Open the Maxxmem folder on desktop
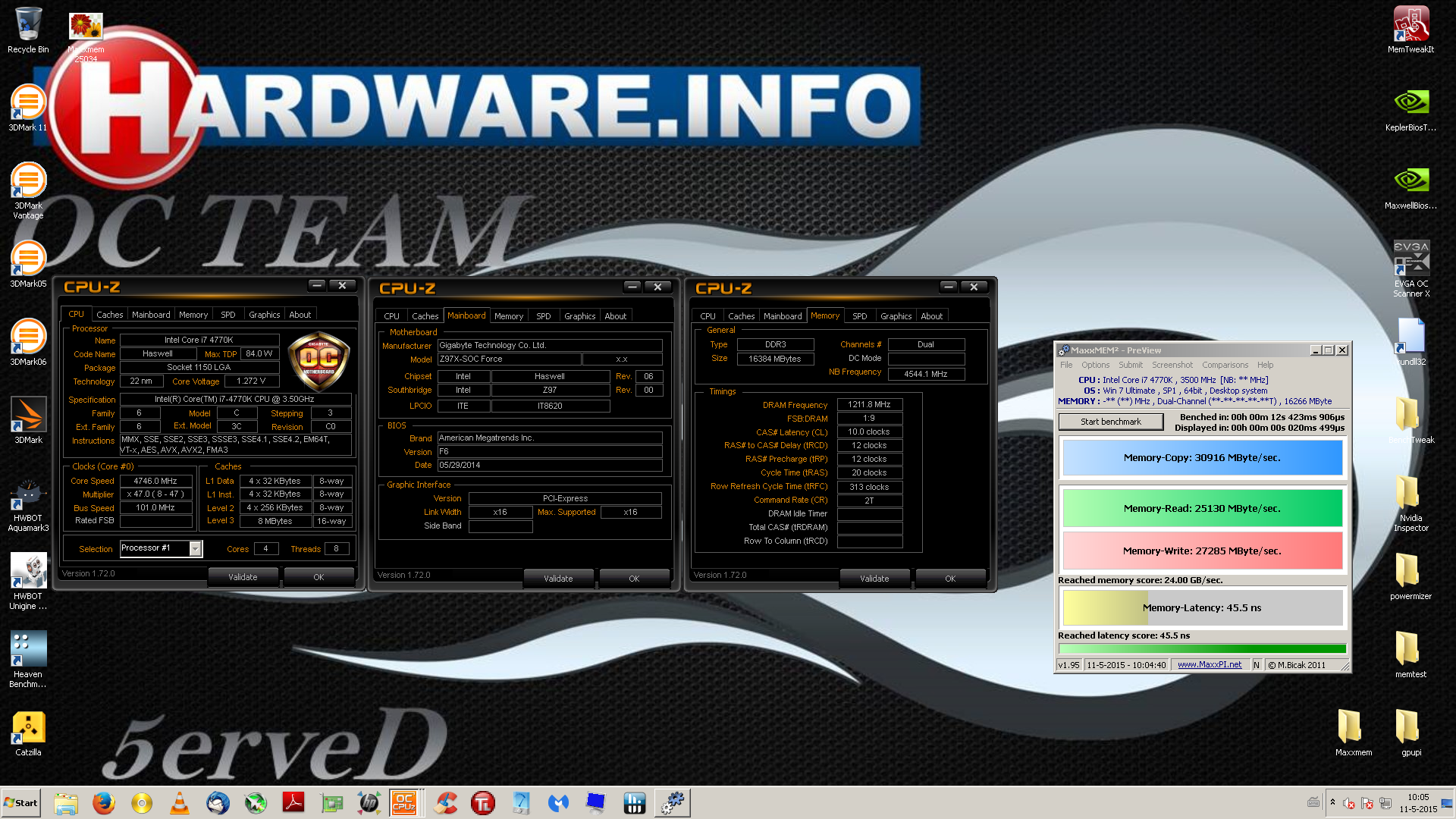 (x=1353, y=733)
